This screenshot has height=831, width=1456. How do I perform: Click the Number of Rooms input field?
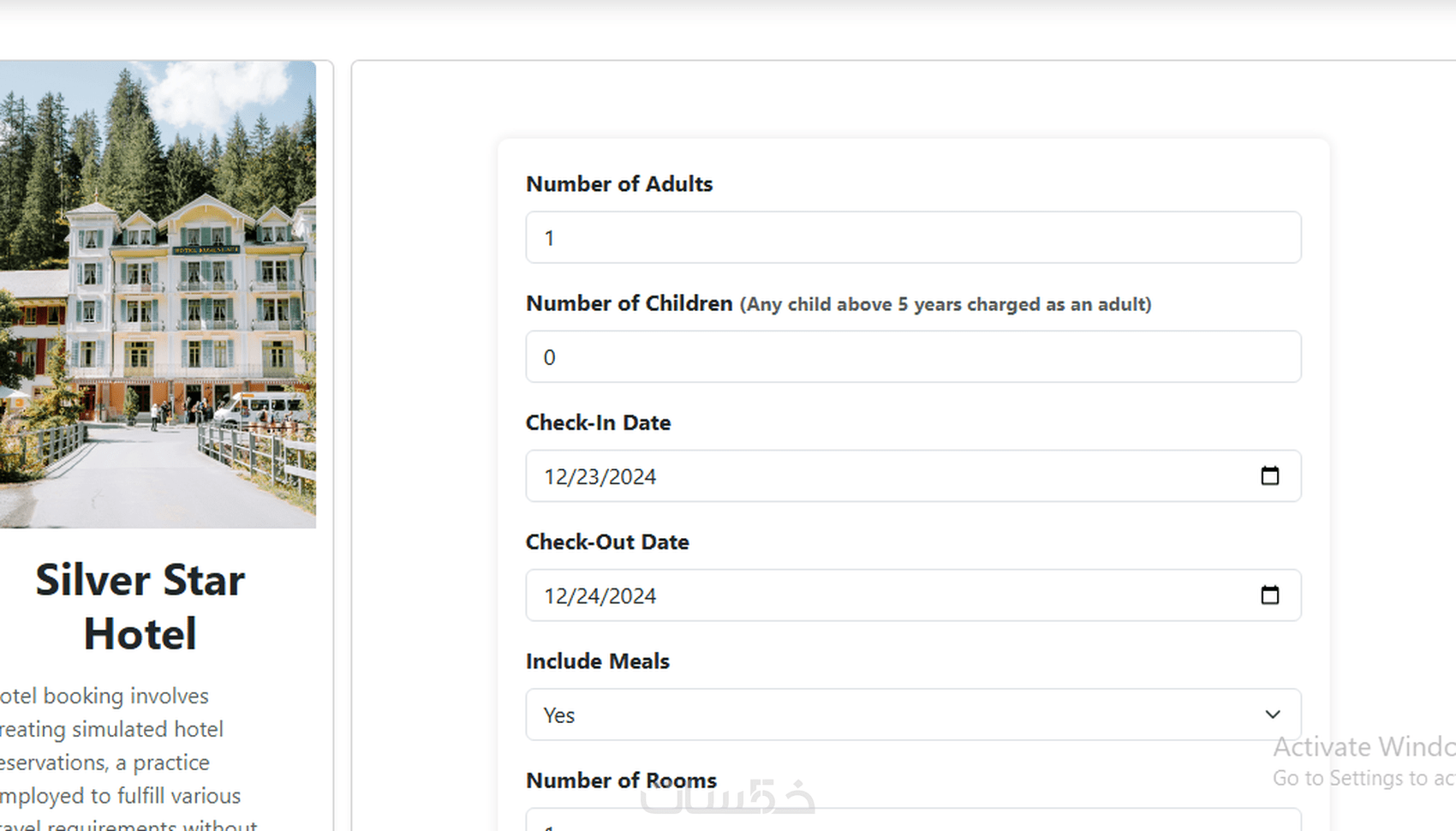913,822
